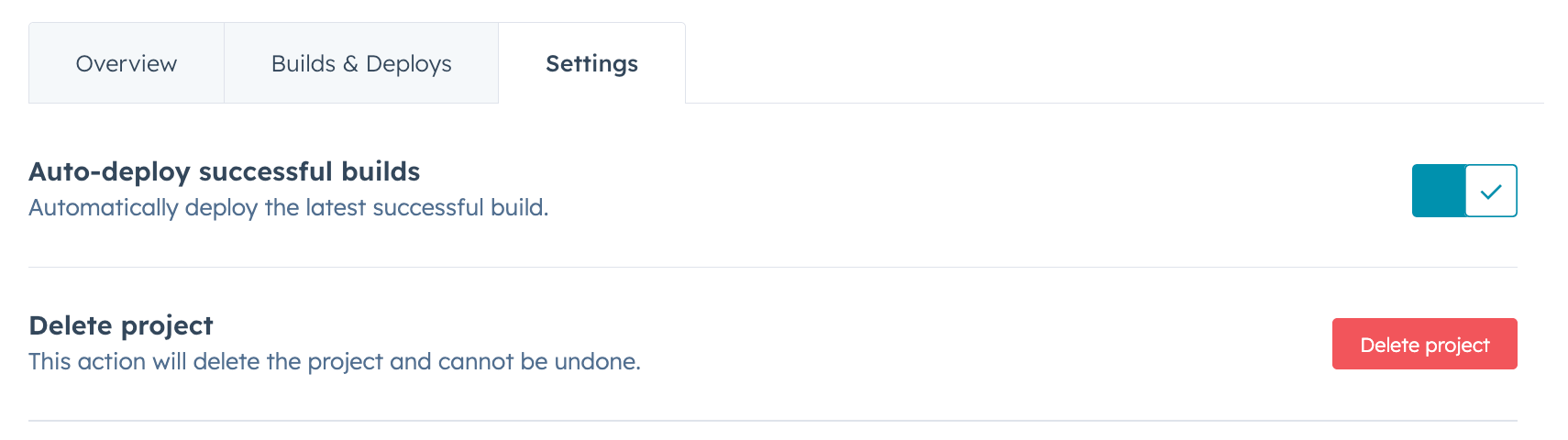1568x440 pixels.
Task: Click the bold "Delete project" section heading
Action: pos(121,325)
